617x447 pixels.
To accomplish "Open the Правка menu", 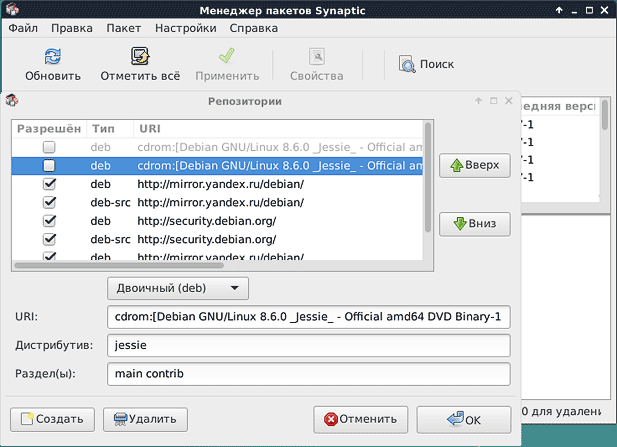I will (72, 28).
